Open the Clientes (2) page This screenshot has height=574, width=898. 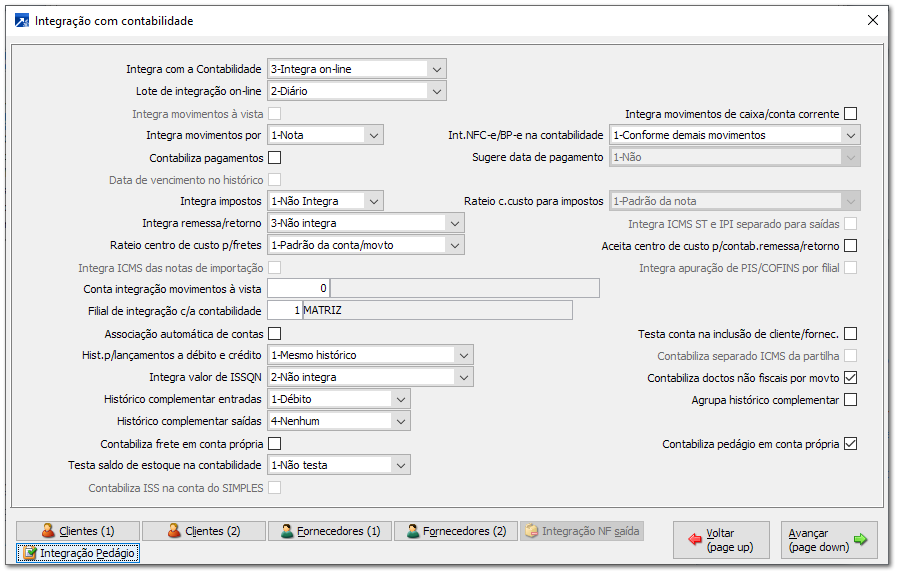coord(204,531)
